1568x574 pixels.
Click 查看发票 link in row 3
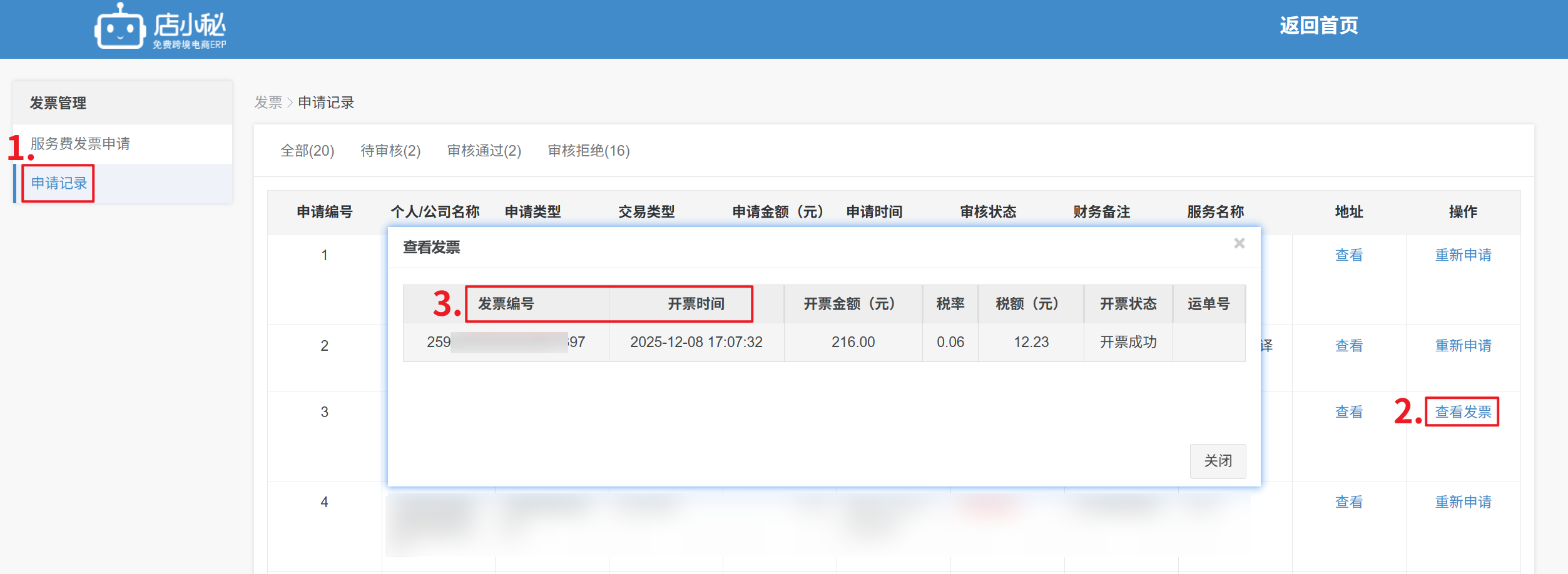1462,412
